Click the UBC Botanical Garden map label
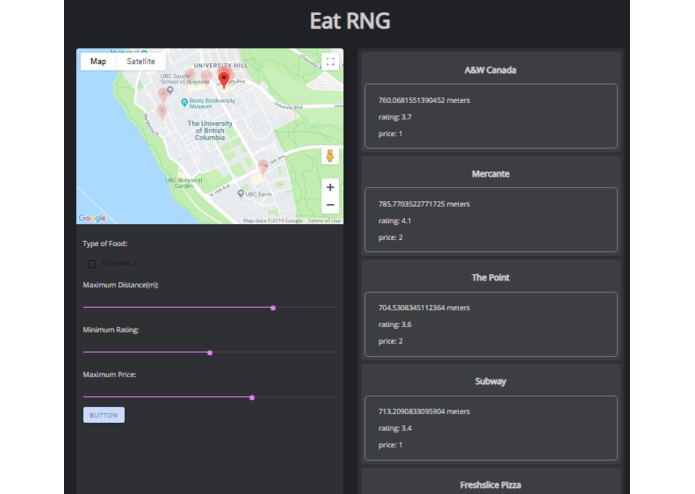Viewport: 695px width, 494px height. 184,183
